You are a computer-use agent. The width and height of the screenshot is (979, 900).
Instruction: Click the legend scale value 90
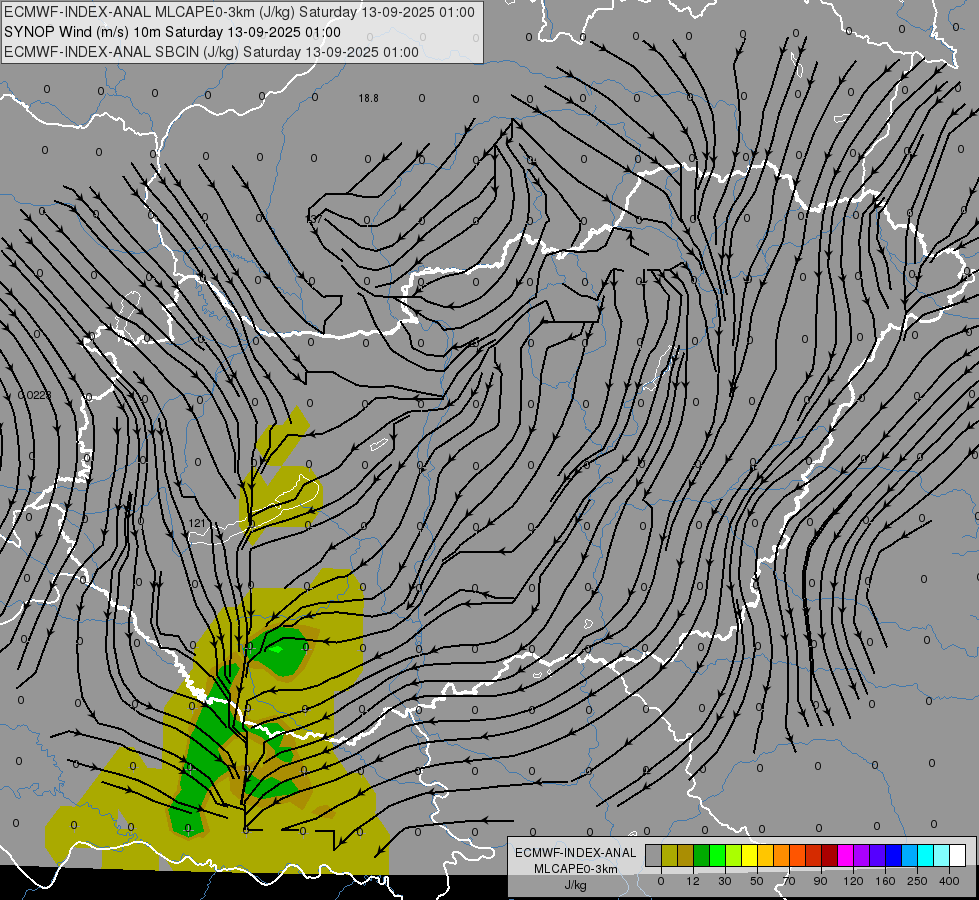pos(820,881)
